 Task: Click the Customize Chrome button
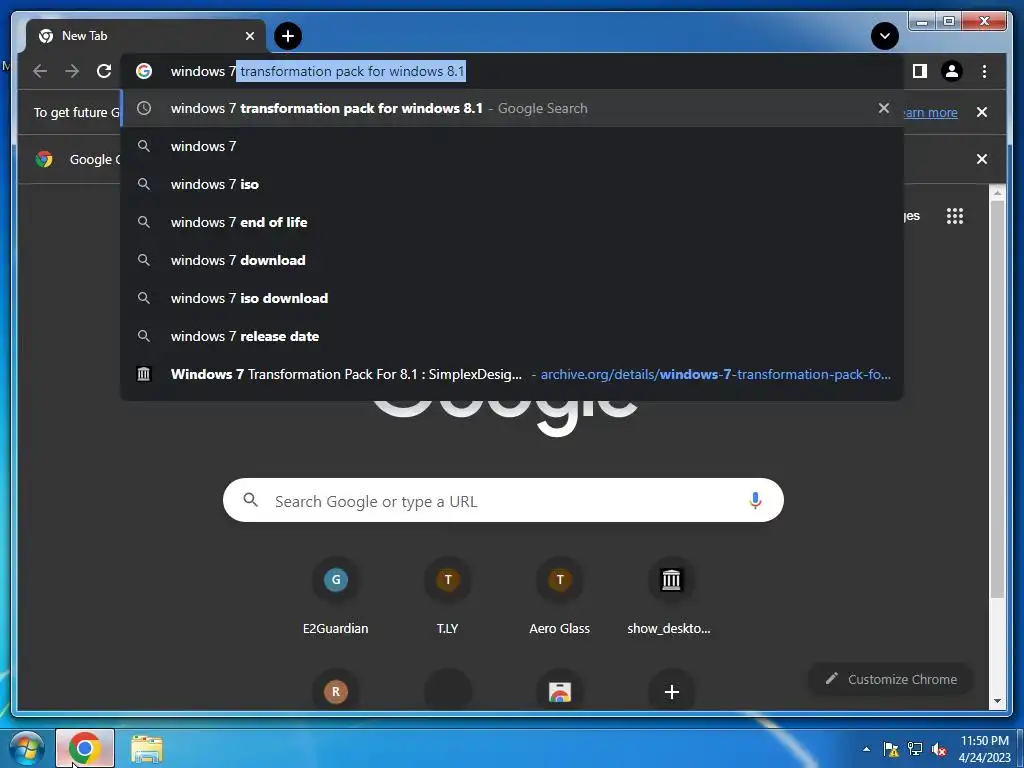point(891,679)
